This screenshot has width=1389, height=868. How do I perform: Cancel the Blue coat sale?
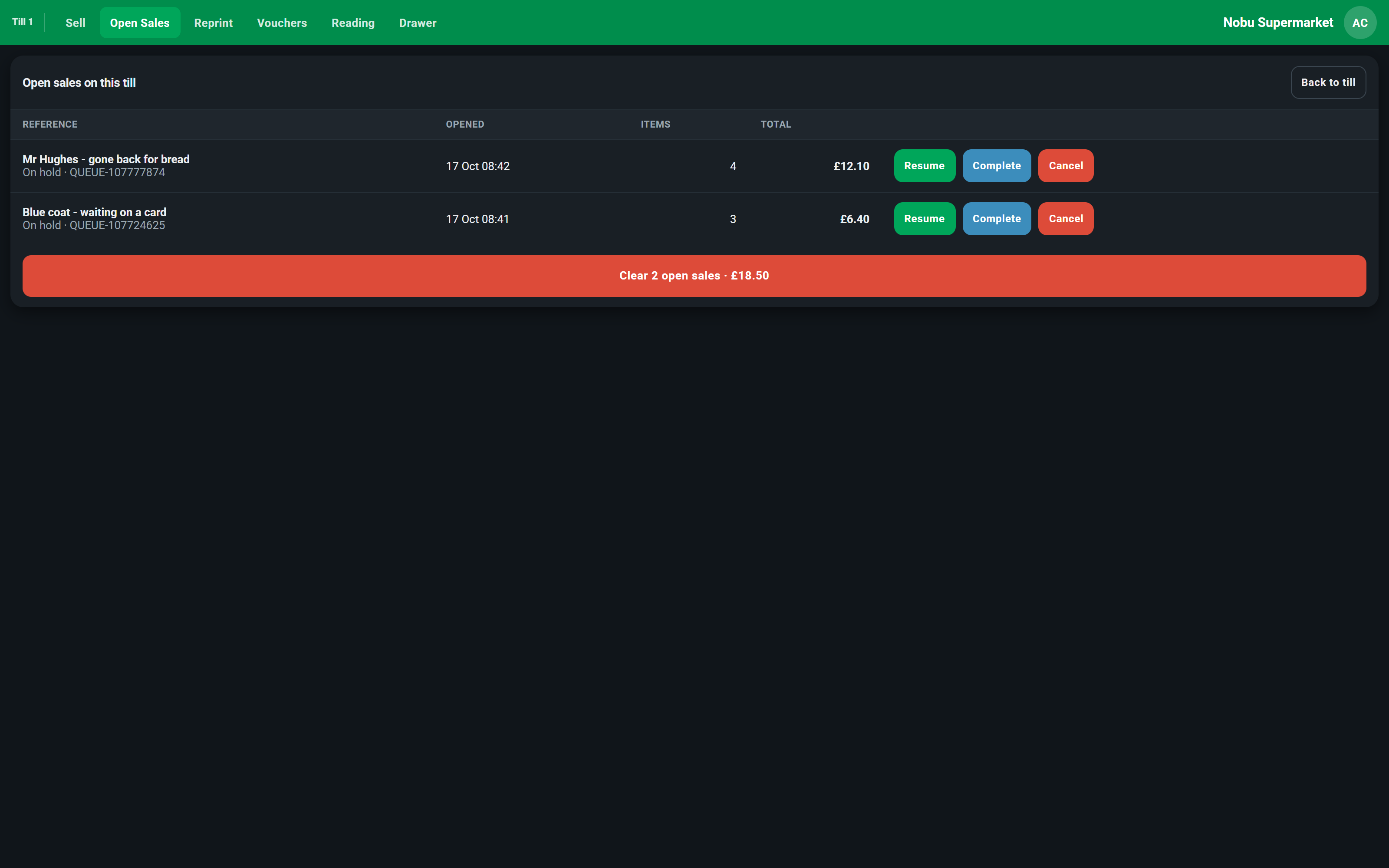coord(1066,219)
